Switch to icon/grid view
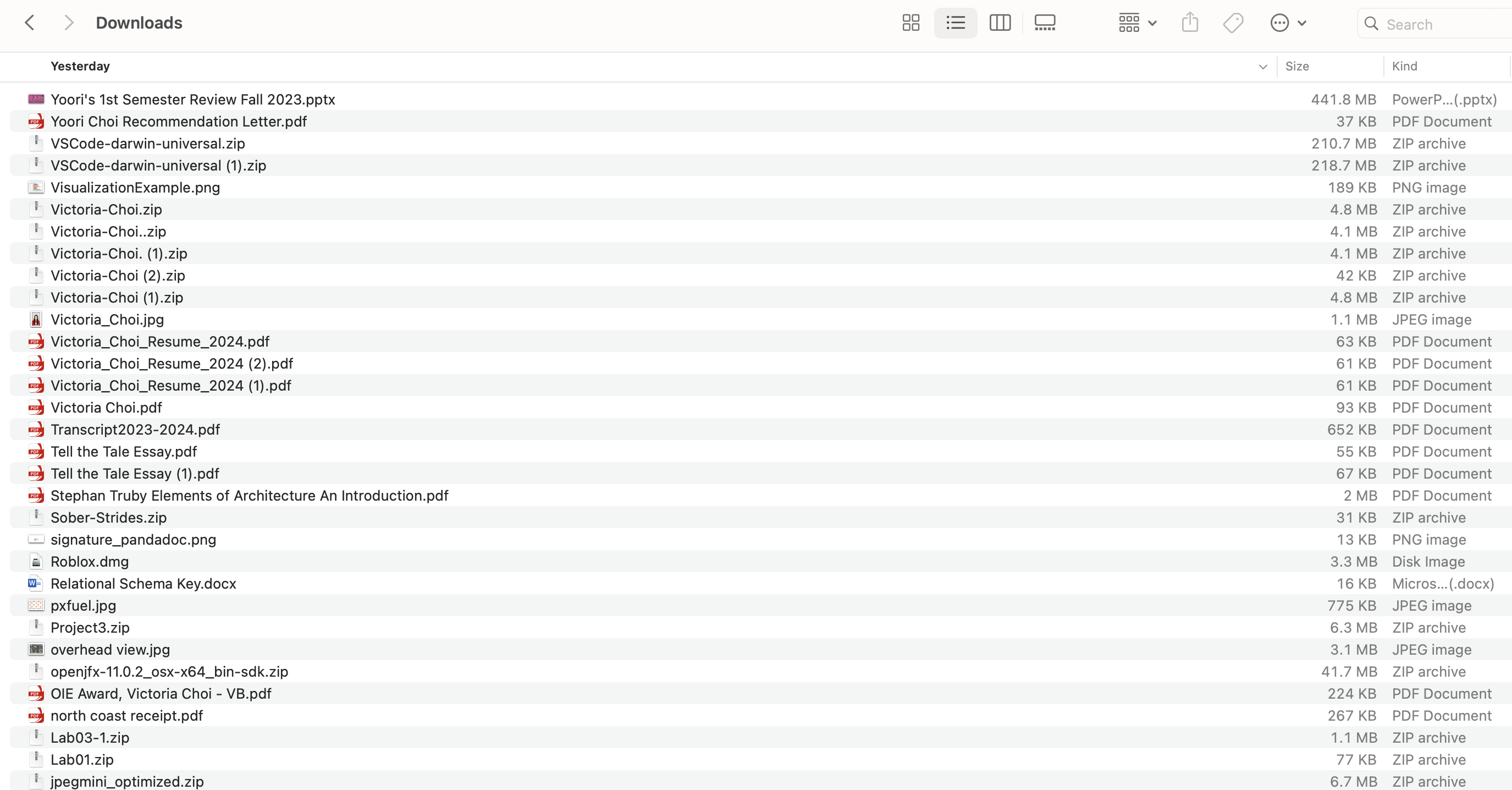The height and width of the screenshot is (790, 1512). pos(910,22)
